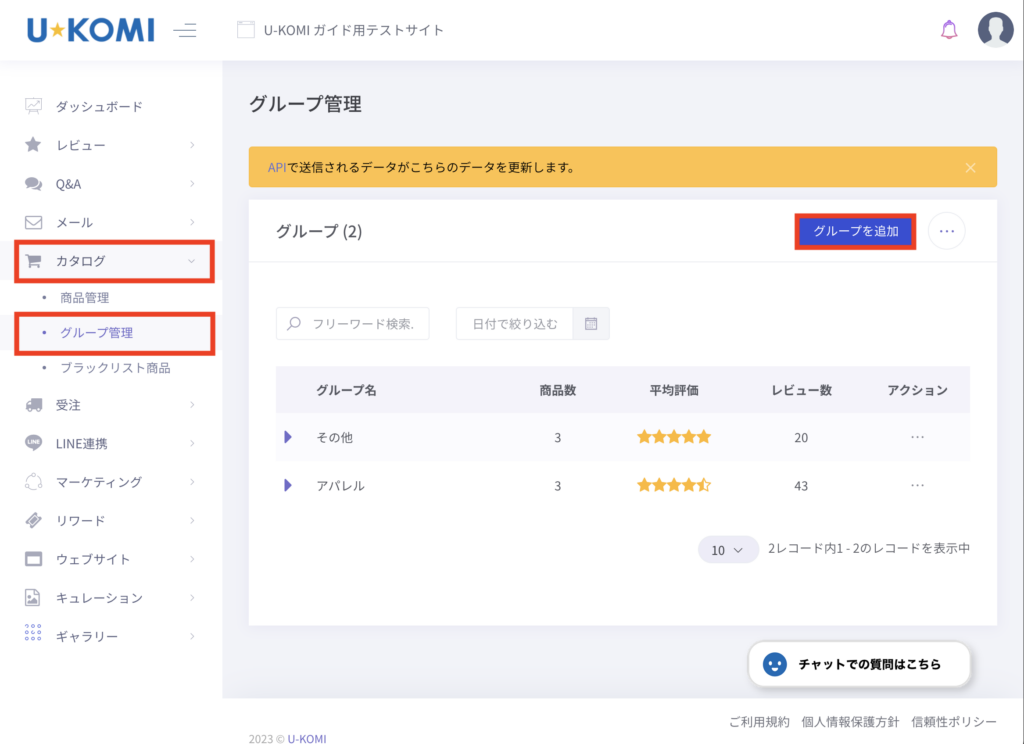The image size is (1024, 744).
Task: Click the calendar icon beside date filter
Action: [591, 323]
